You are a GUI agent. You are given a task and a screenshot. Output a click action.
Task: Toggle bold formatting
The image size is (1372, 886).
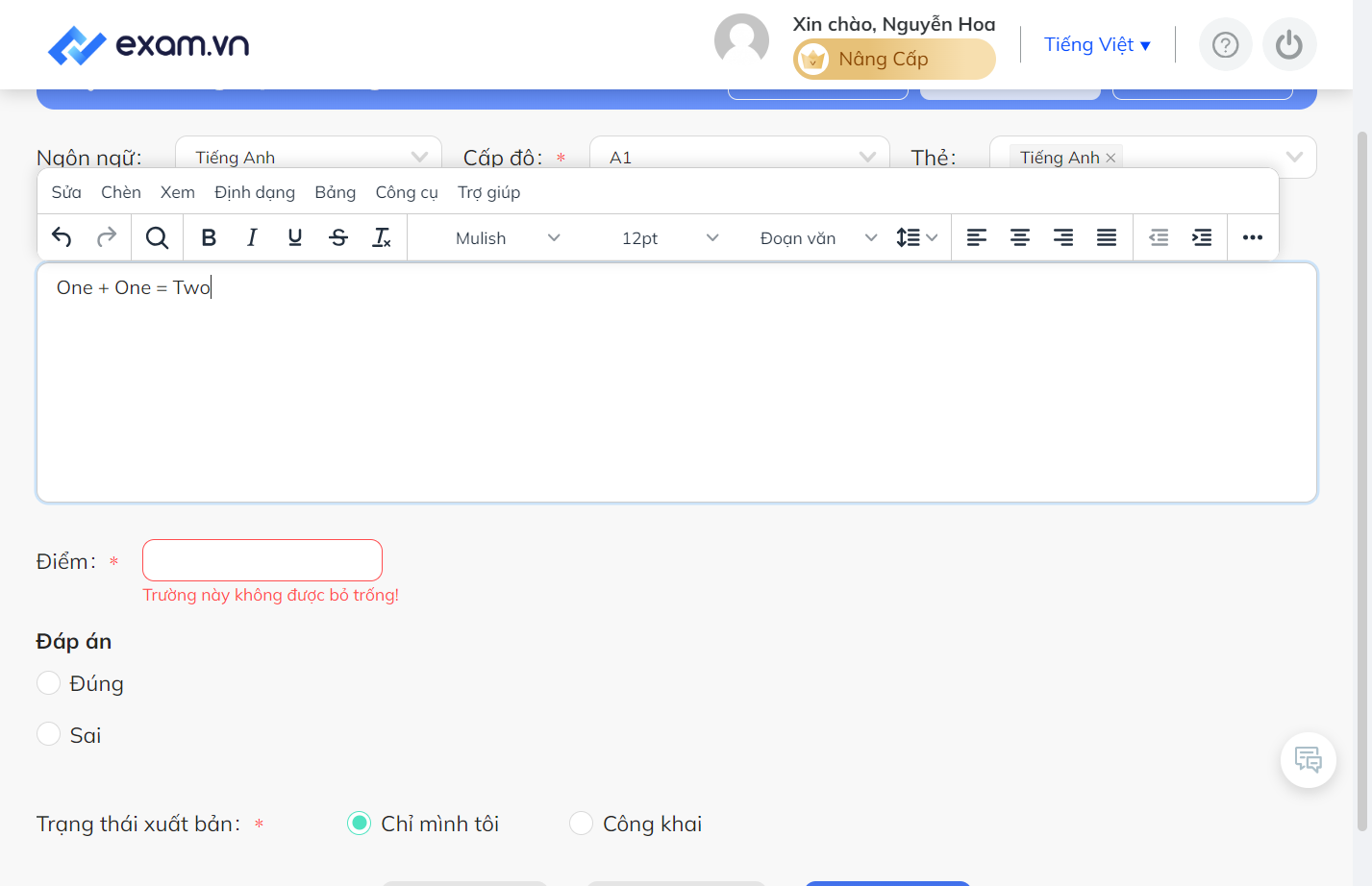[x=209, y=237]
